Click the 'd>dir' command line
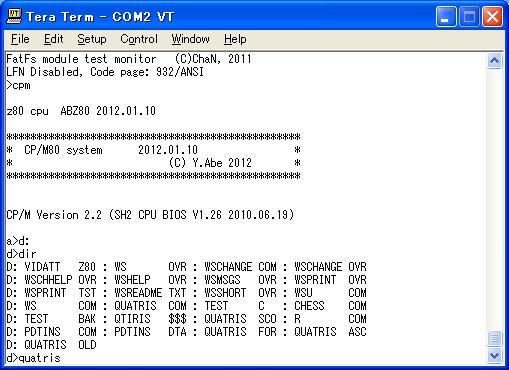509x370 pixels. [21, 254]
